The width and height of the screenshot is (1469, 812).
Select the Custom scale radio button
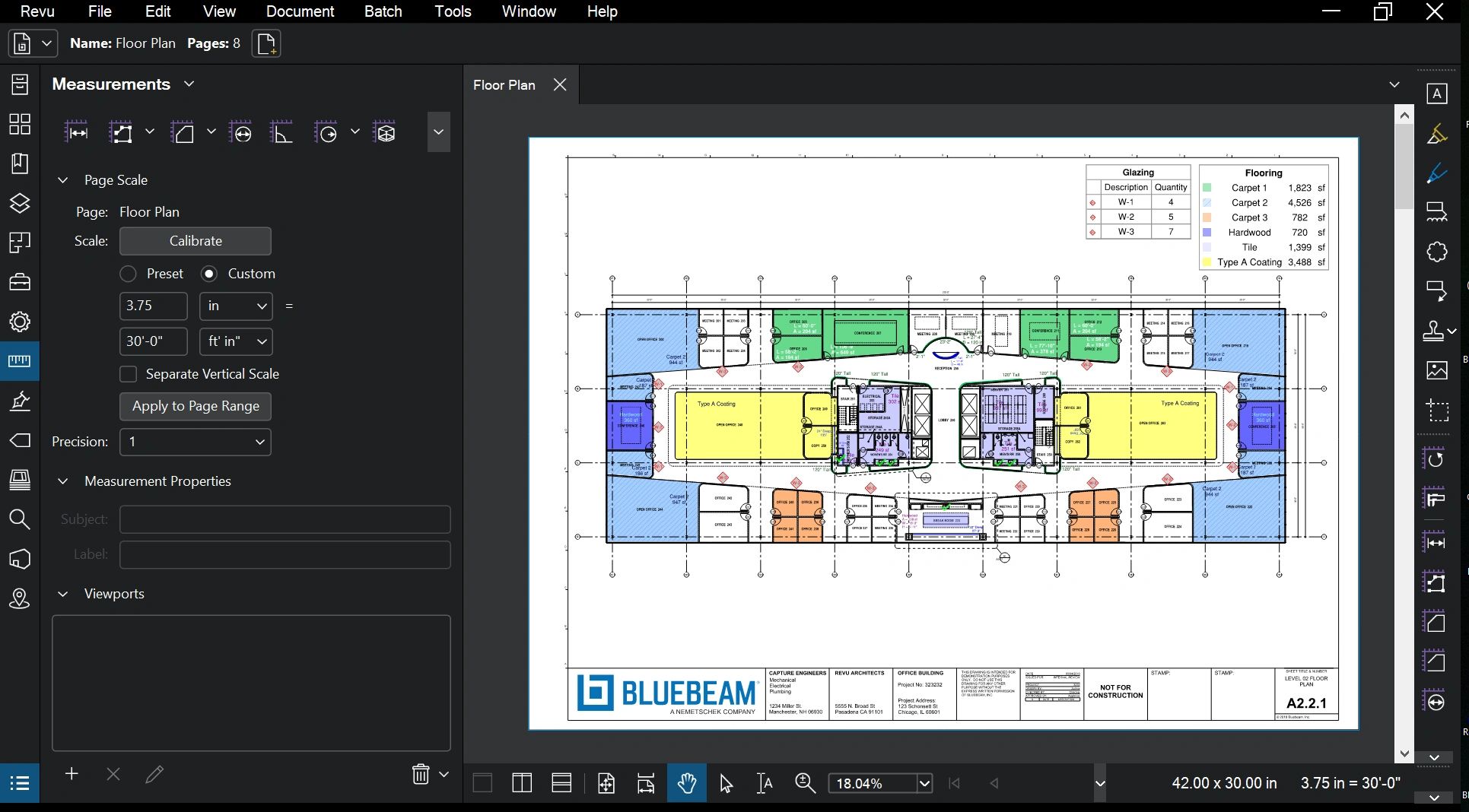[209, 274]
